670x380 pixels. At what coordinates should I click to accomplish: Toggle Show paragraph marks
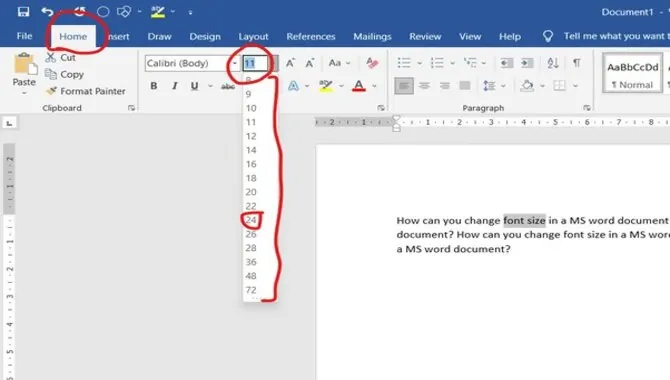(x=576, y=63)
